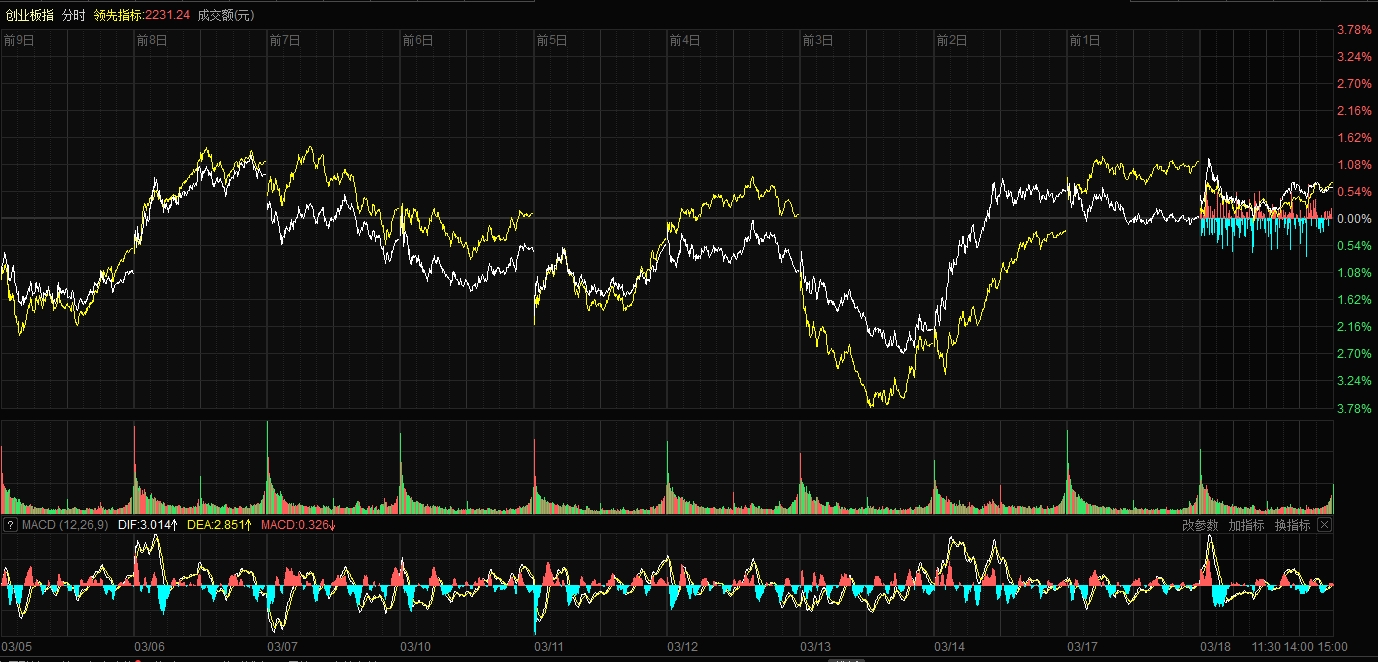
Task: Switch to the 分时 chart label
Action: (73, 15)
